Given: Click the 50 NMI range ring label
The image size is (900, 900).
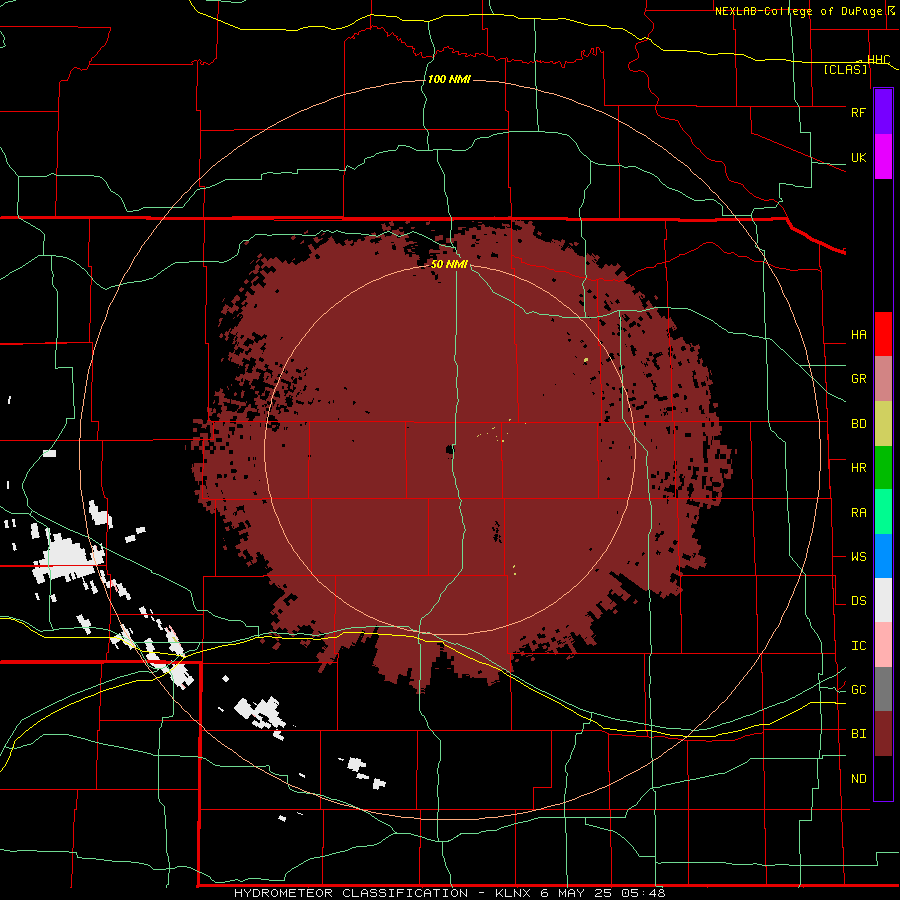Looking at the screenshot, I should [449, 264].
